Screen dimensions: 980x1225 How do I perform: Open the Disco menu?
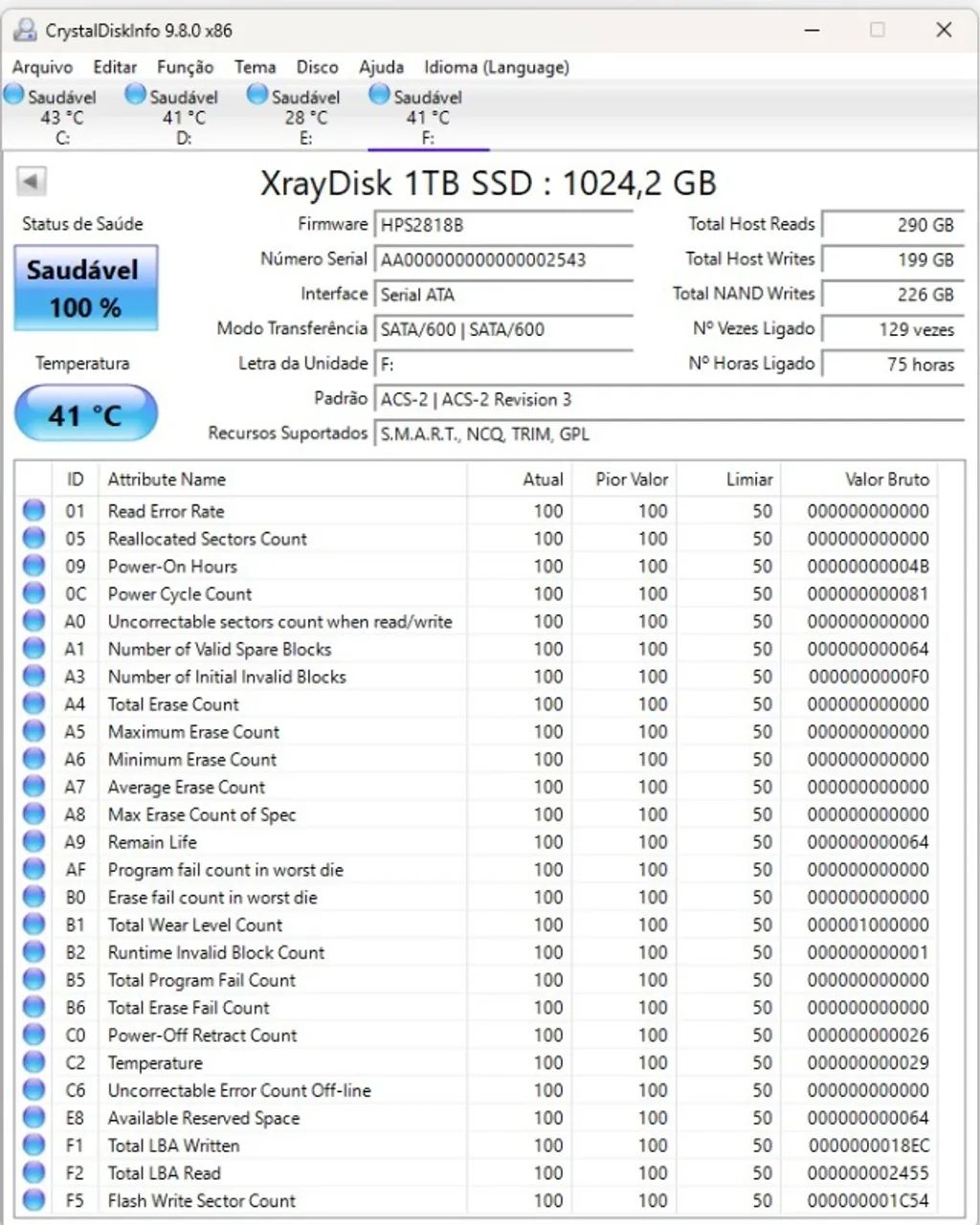[317, 67]
